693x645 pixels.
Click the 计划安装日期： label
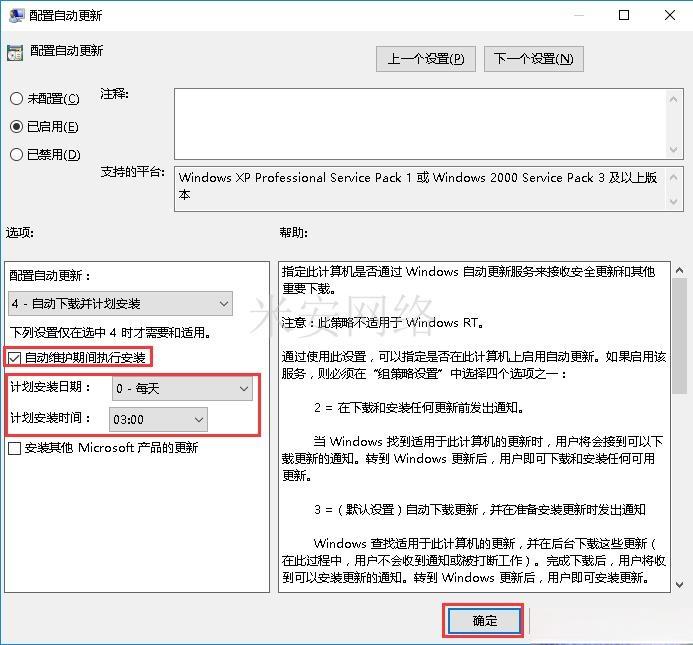tap(51, 387)
